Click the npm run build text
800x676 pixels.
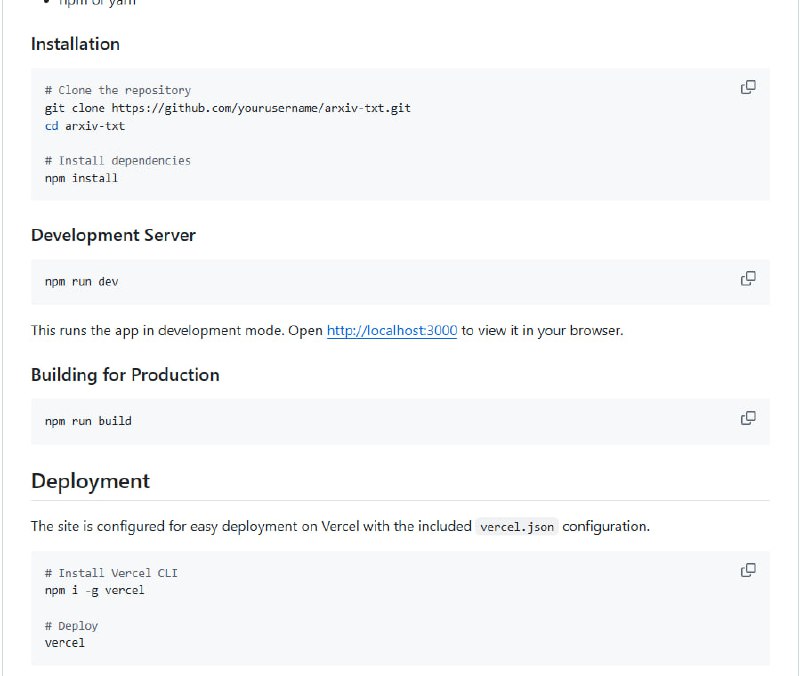click(88, 421)
